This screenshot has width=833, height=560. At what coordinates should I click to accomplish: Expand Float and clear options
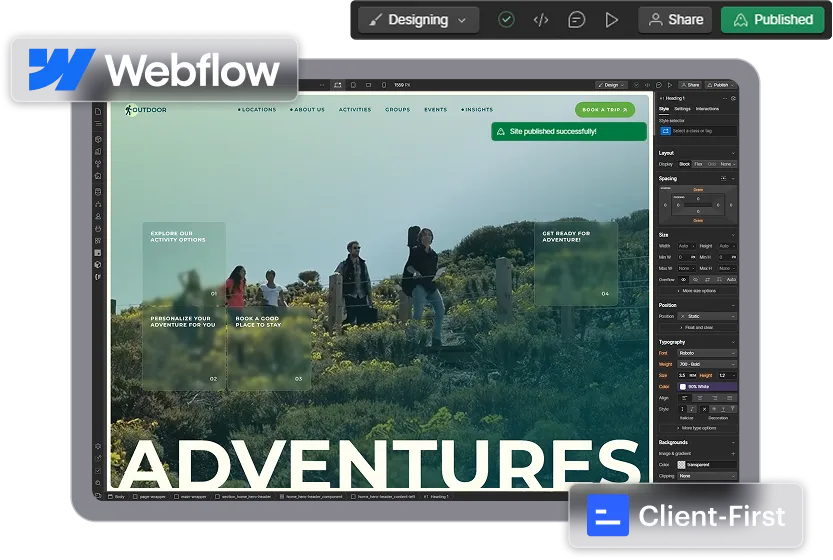(698, 328)
